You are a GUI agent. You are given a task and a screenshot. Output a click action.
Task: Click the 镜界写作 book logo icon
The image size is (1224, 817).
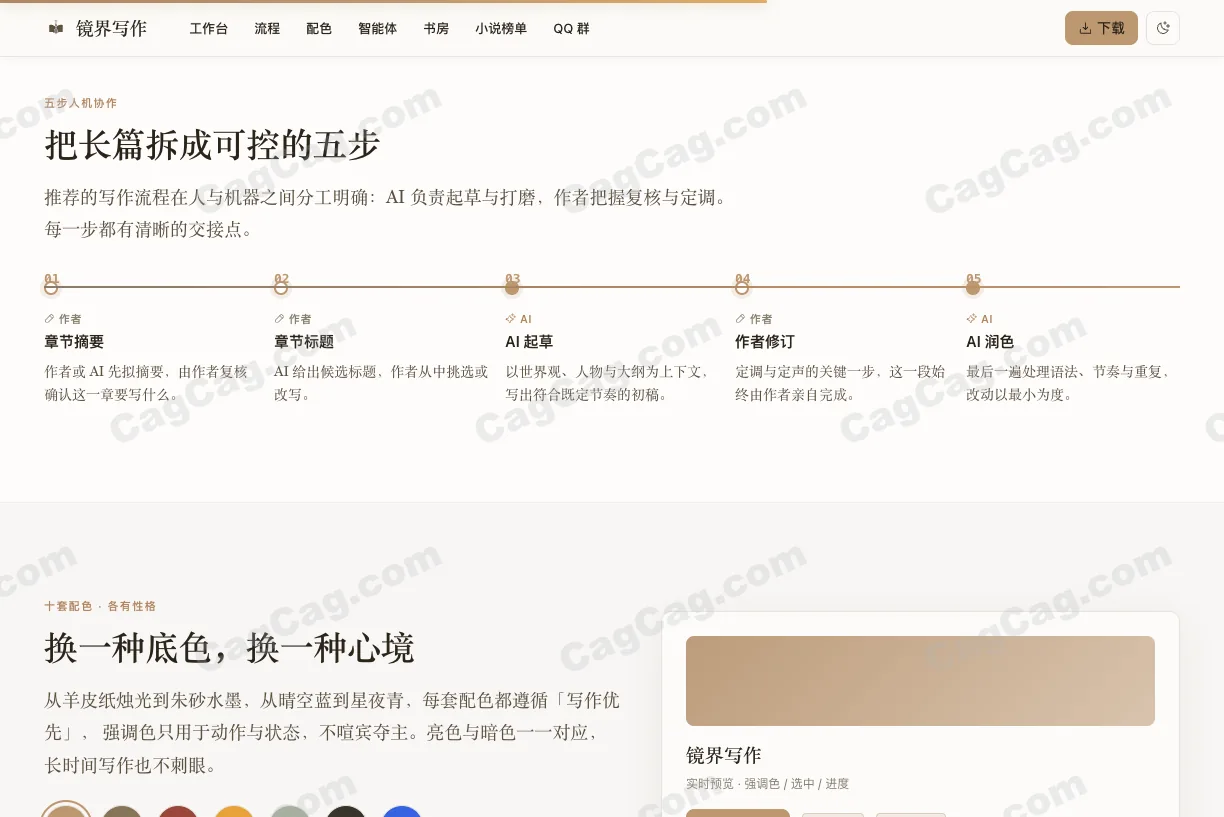56,28
